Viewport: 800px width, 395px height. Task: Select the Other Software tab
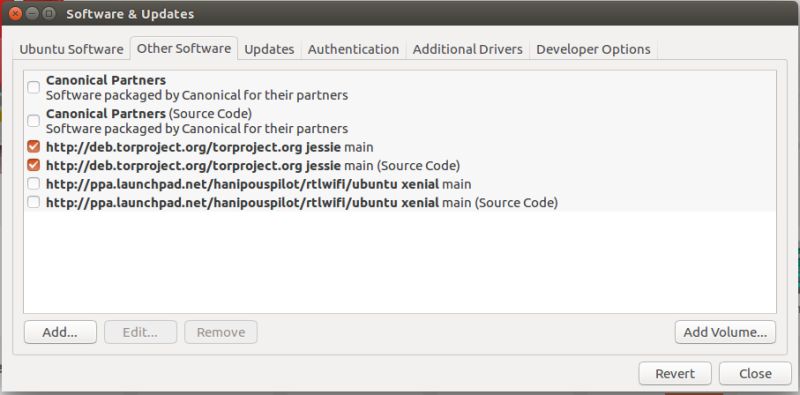[184, 48]
